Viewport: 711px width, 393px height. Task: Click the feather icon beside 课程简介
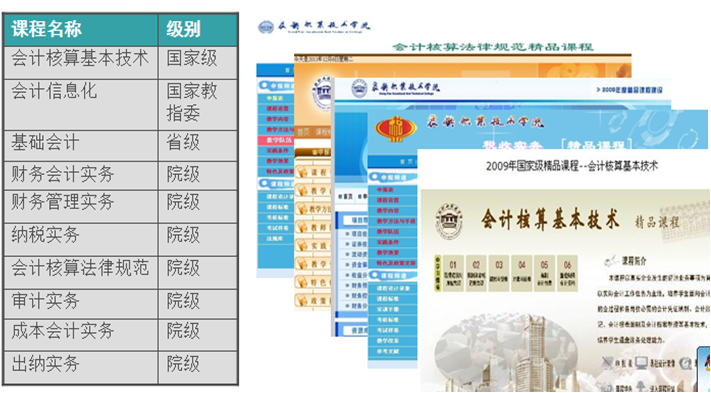[611, 261]
